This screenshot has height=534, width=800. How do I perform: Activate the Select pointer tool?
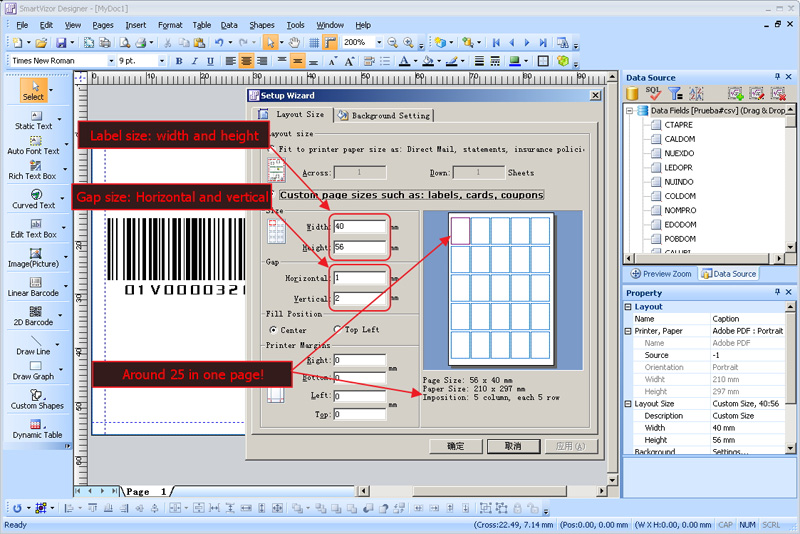pos(34,90)
